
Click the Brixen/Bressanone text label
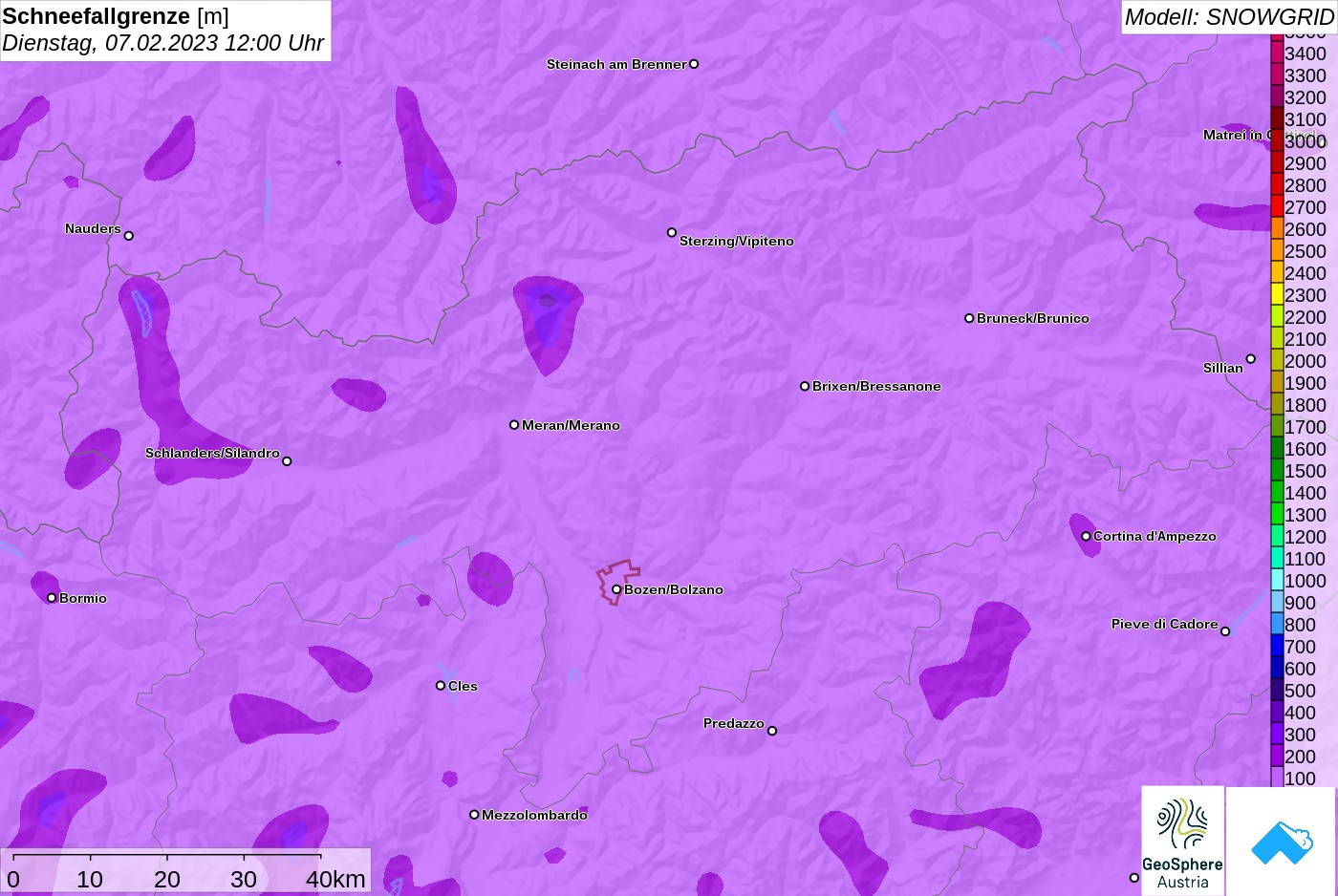(x=876, y=386)
